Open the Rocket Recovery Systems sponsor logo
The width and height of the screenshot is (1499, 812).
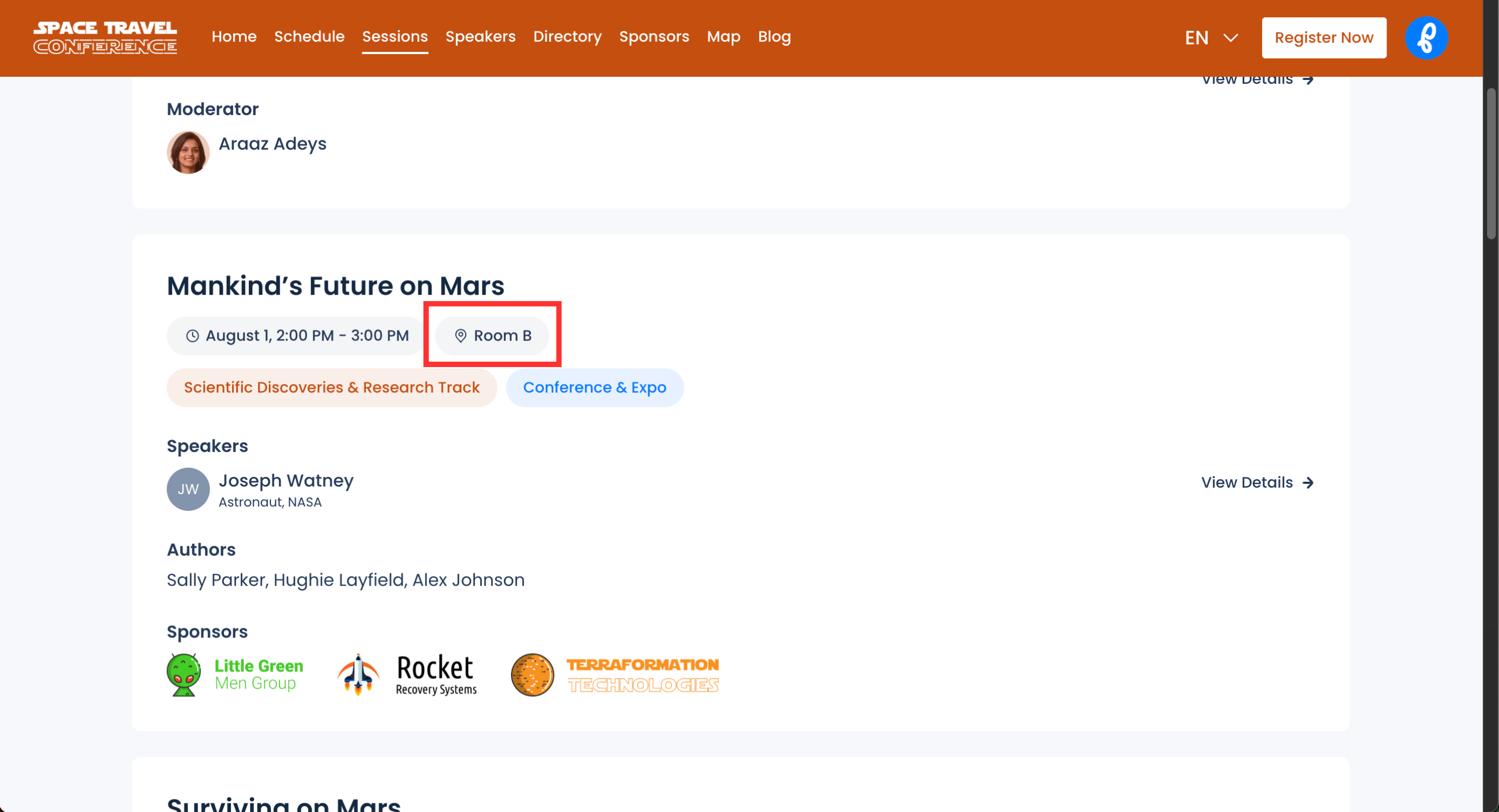[407, 675]
